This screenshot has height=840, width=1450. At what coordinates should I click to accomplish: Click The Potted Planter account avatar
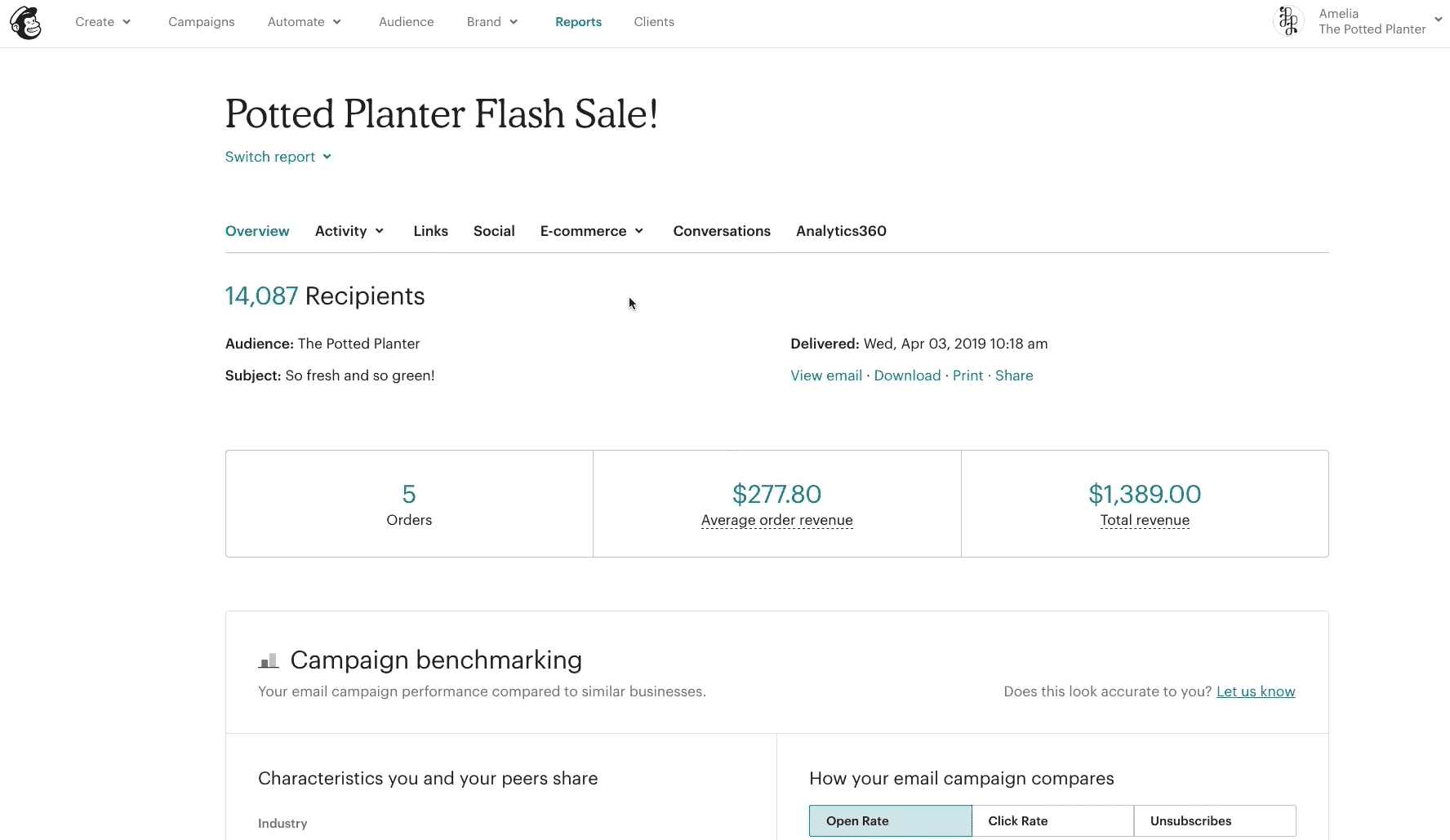[1288, 21]
